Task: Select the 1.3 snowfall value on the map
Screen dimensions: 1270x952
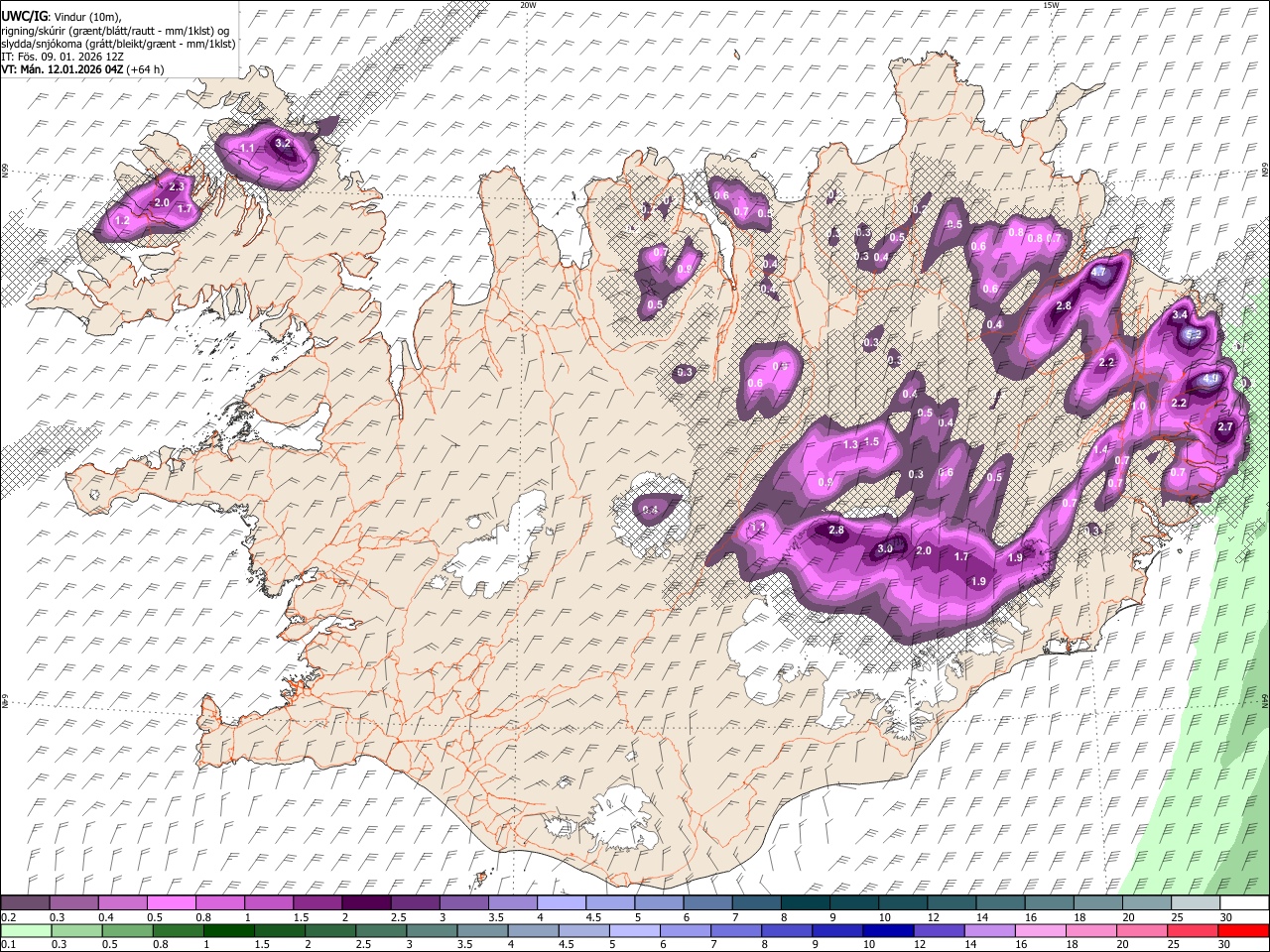Action: click(850, 445)
